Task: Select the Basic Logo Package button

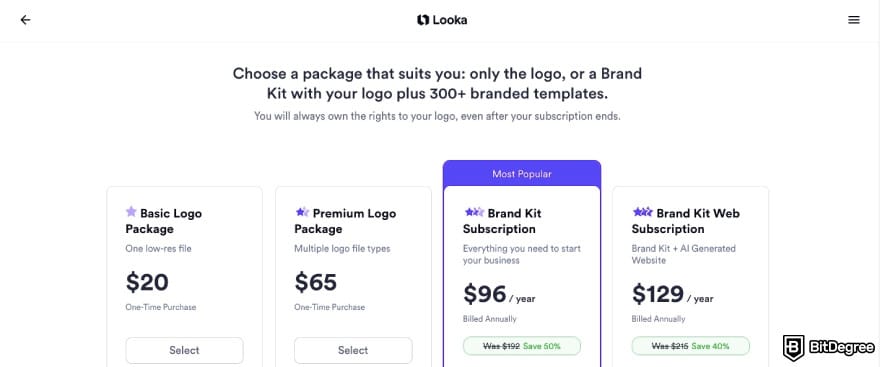Action: (185, 350)
